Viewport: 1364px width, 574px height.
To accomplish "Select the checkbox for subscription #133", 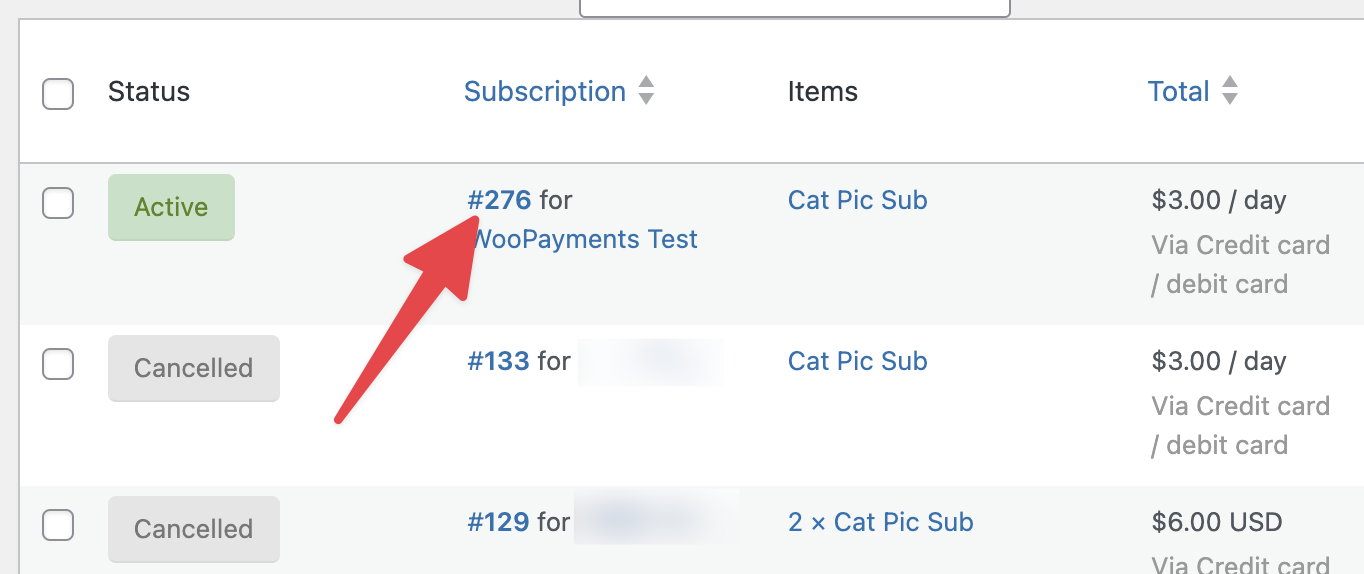I will (58, 364).
